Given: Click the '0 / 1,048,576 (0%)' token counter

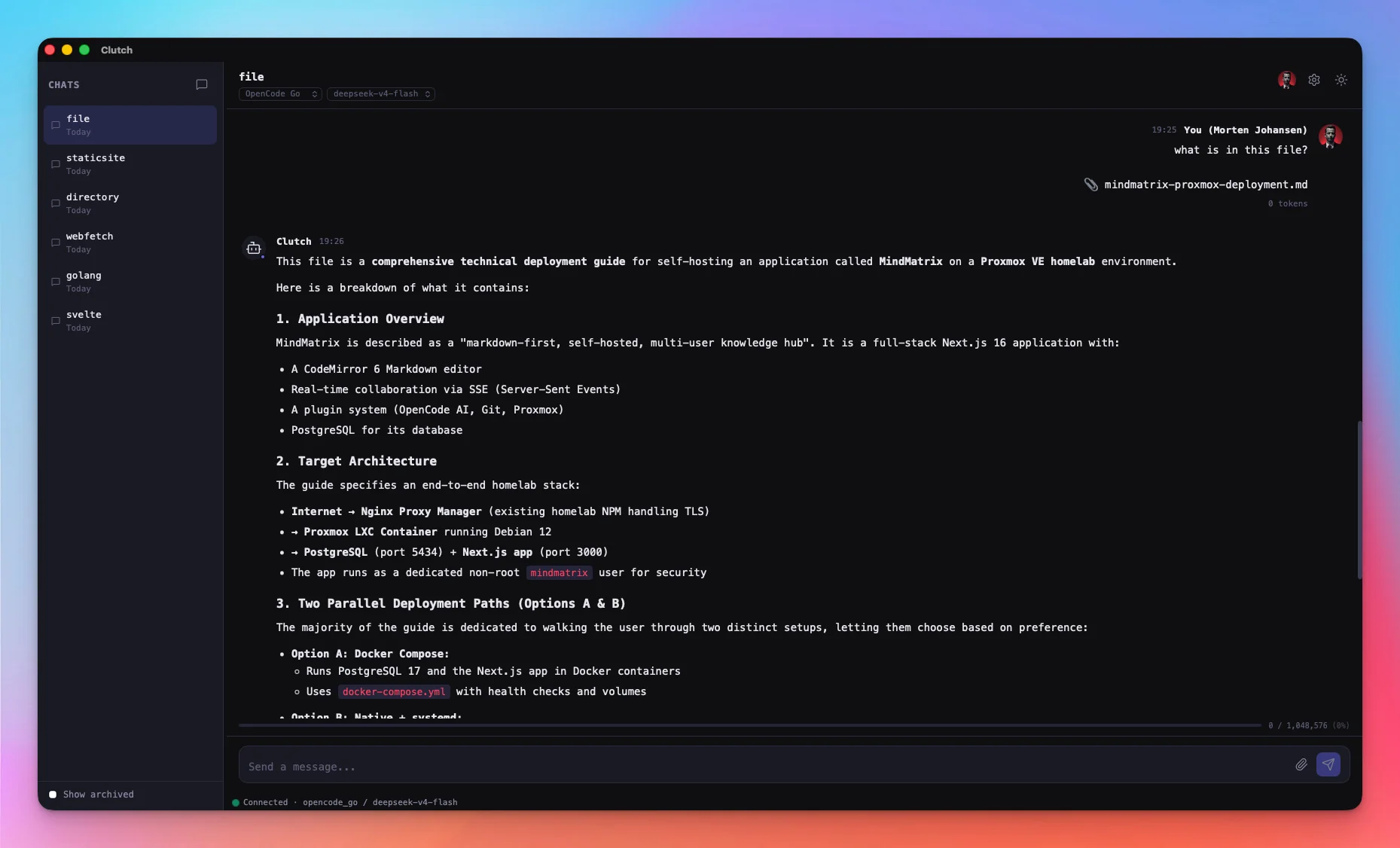Looking at the screenshot, I should (x=1308, y=726).
